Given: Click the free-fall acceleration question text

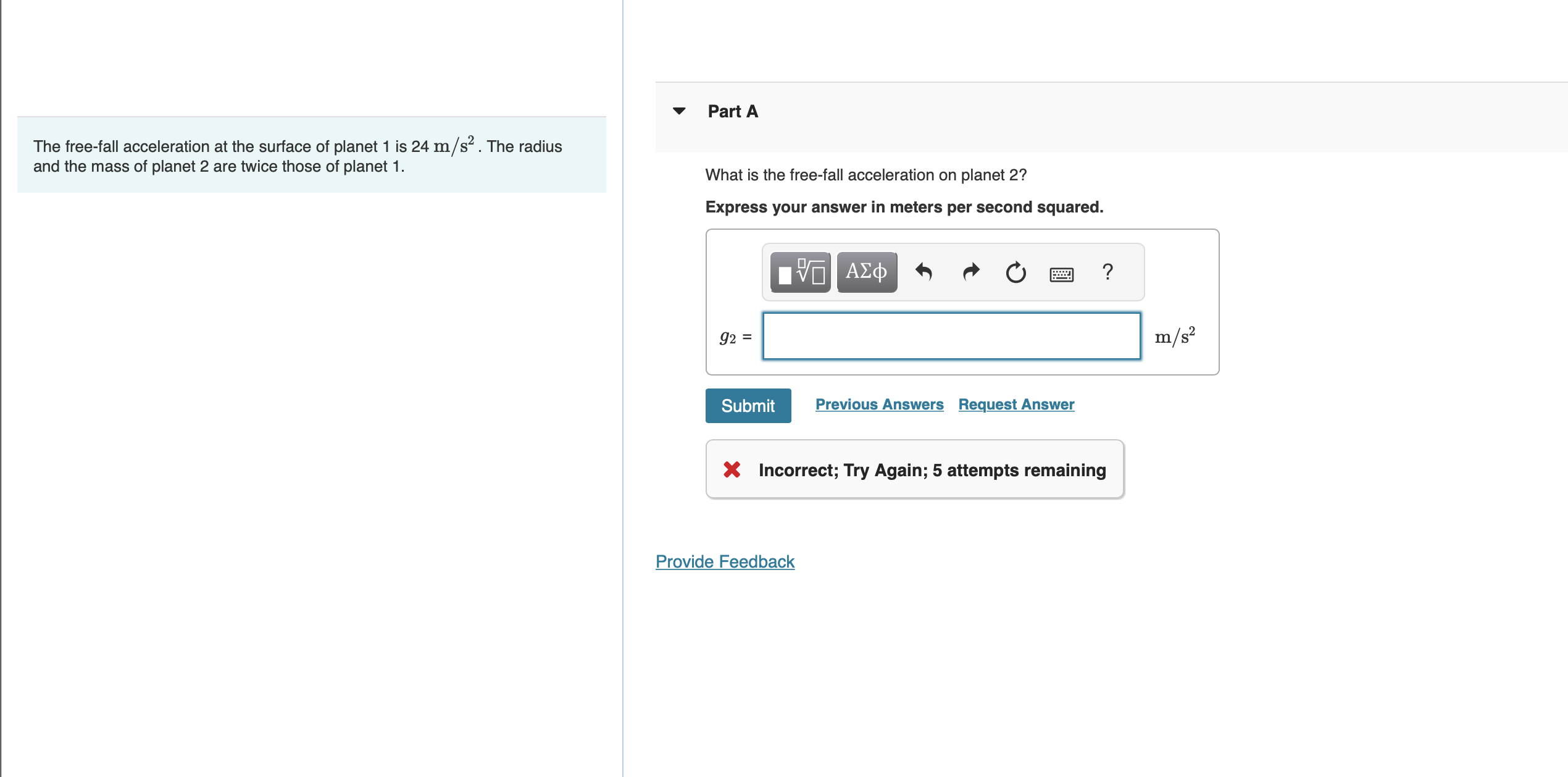Looking at the screenshot, I should click(865, 175).
